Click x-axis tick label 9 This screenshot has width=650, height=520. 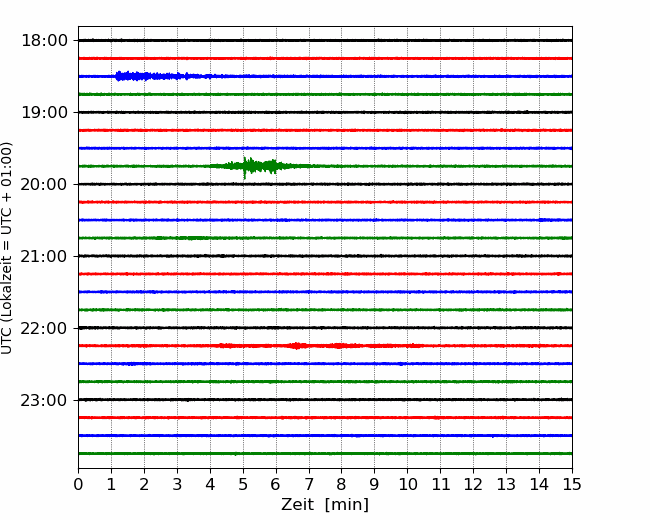374,484
